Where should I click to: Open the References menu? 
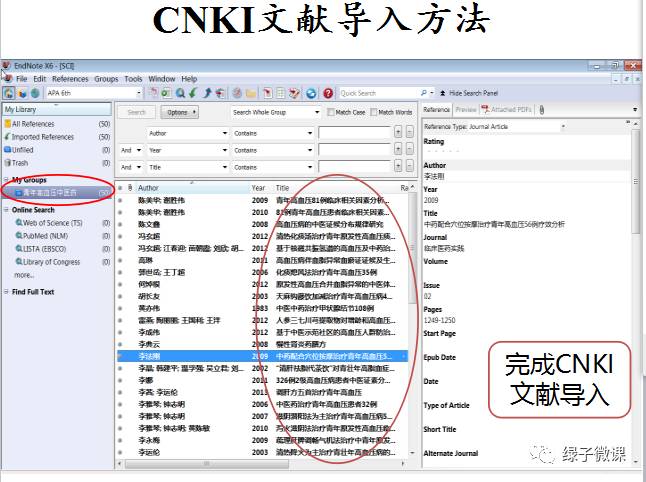tap(70, 79)
